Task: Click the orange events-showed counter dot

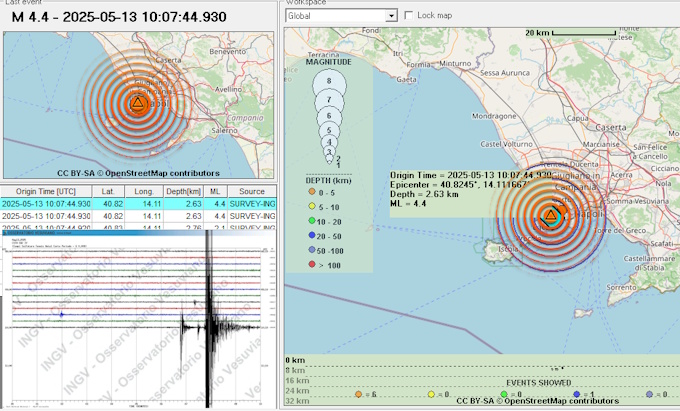Action: coord(359,394)
